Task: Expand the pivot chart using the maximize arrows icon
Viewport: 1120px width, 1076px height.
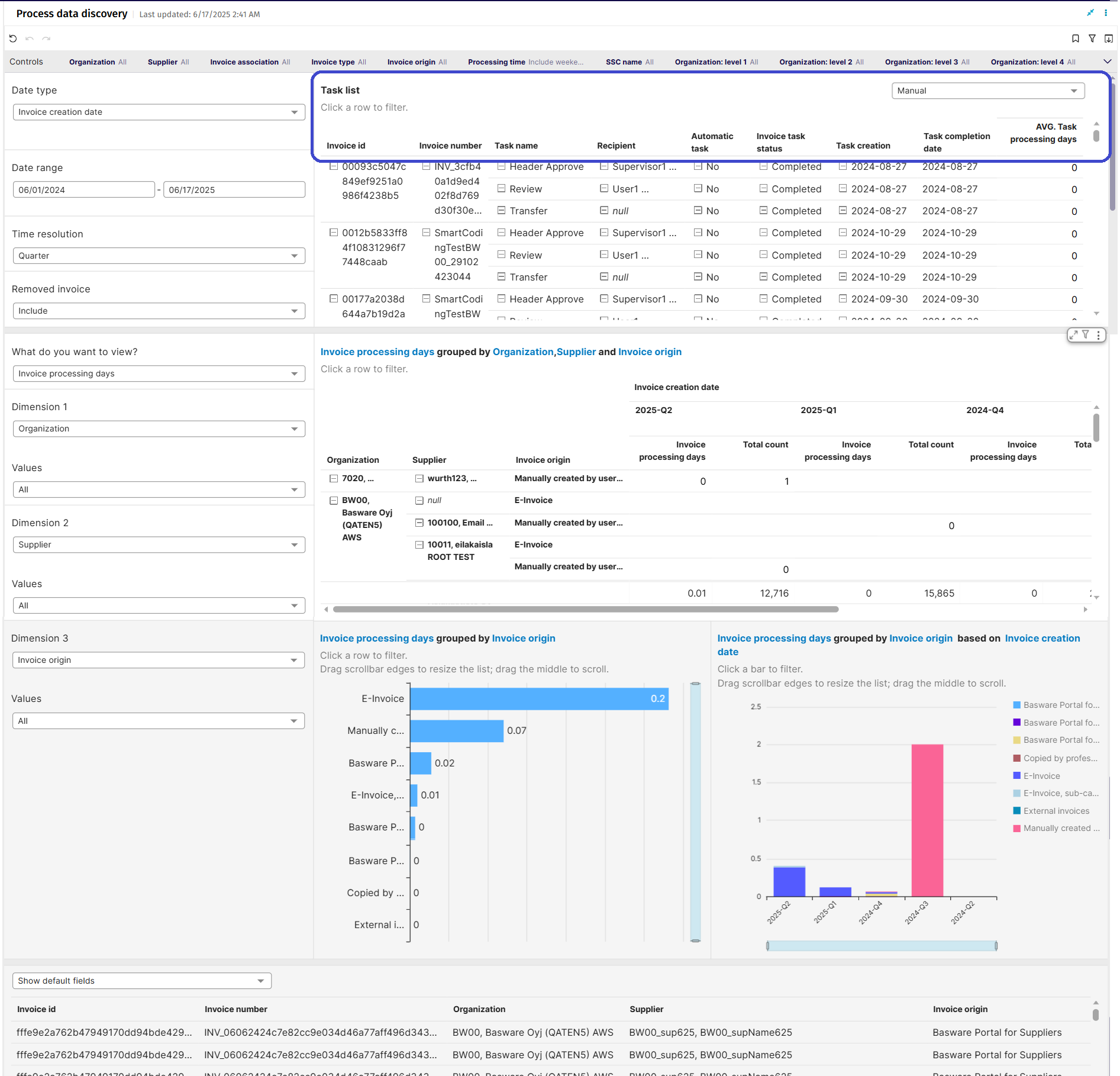Action: [1073, 334]
